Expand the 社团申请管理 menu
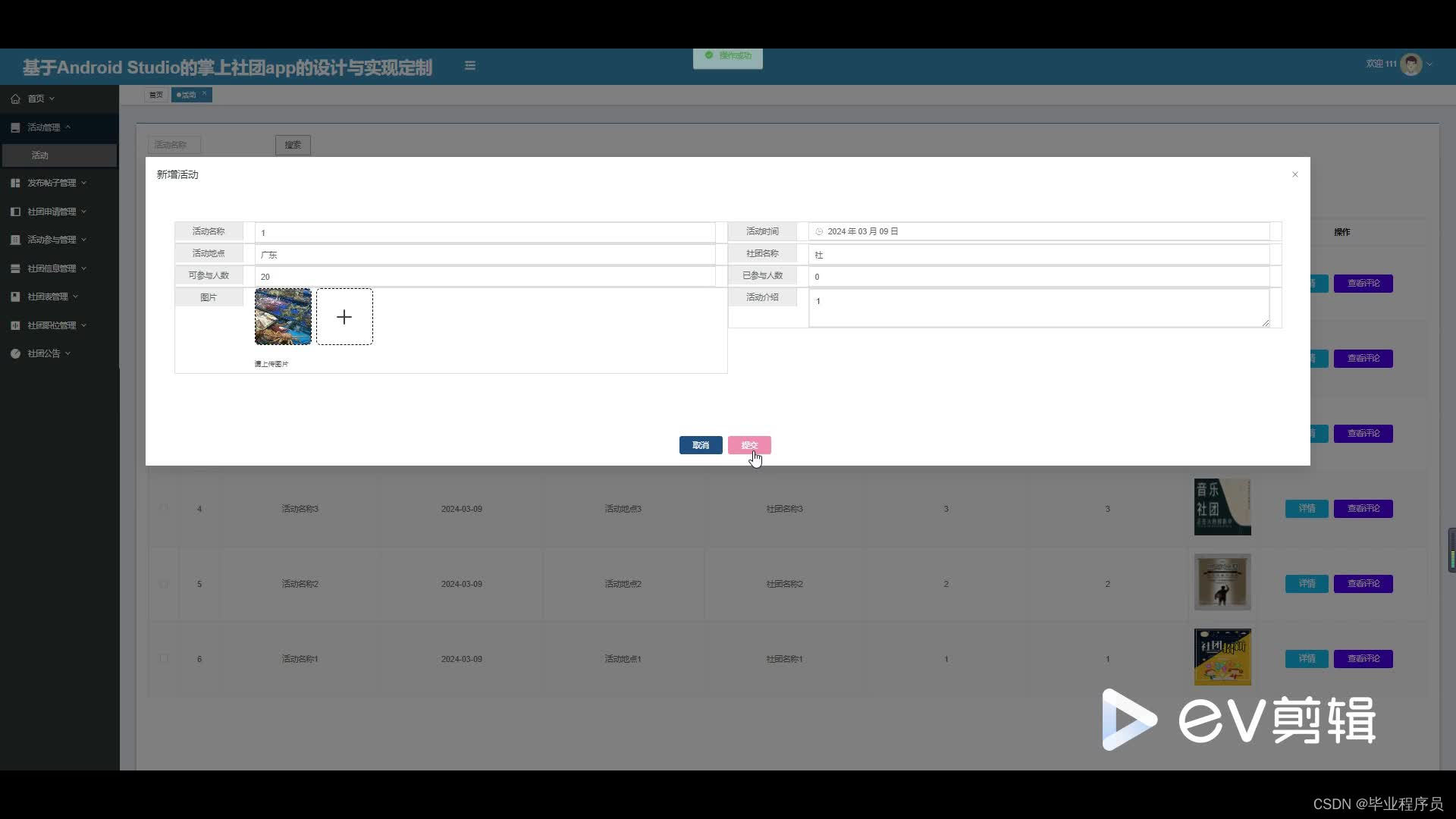This screenshot has width=1456, height=819. 52,212
